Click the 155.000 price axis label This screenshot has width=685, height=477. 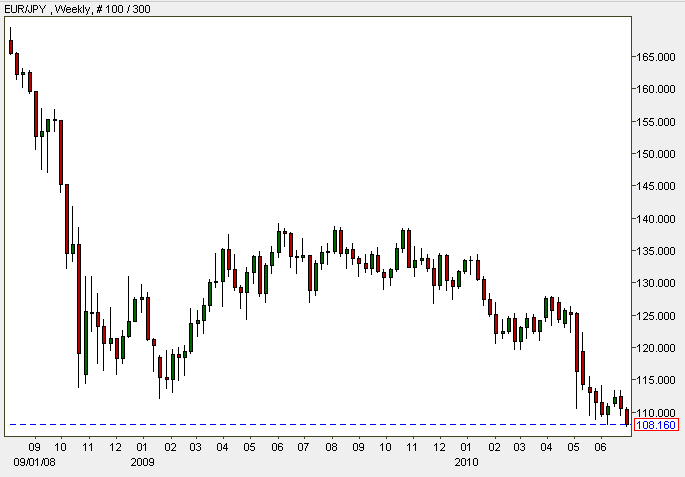(656, 122)
